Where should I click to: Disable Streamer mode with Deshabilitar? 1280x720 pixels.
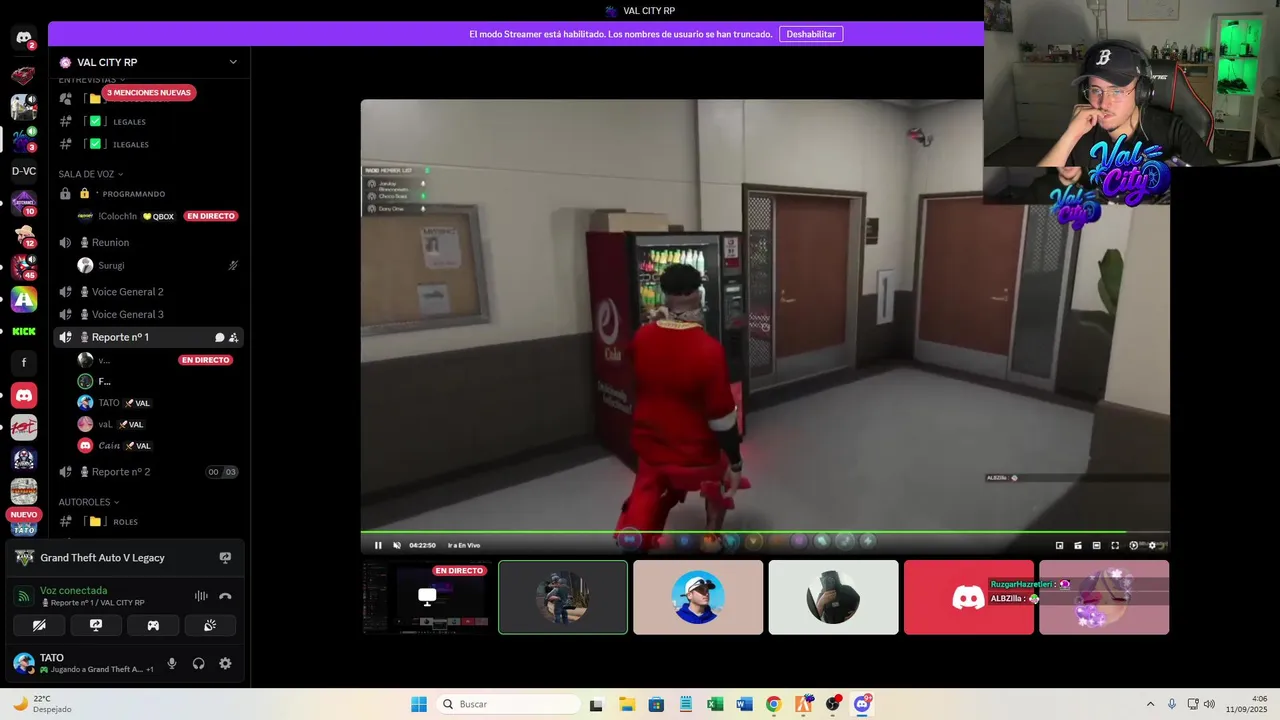coord(810,34)
